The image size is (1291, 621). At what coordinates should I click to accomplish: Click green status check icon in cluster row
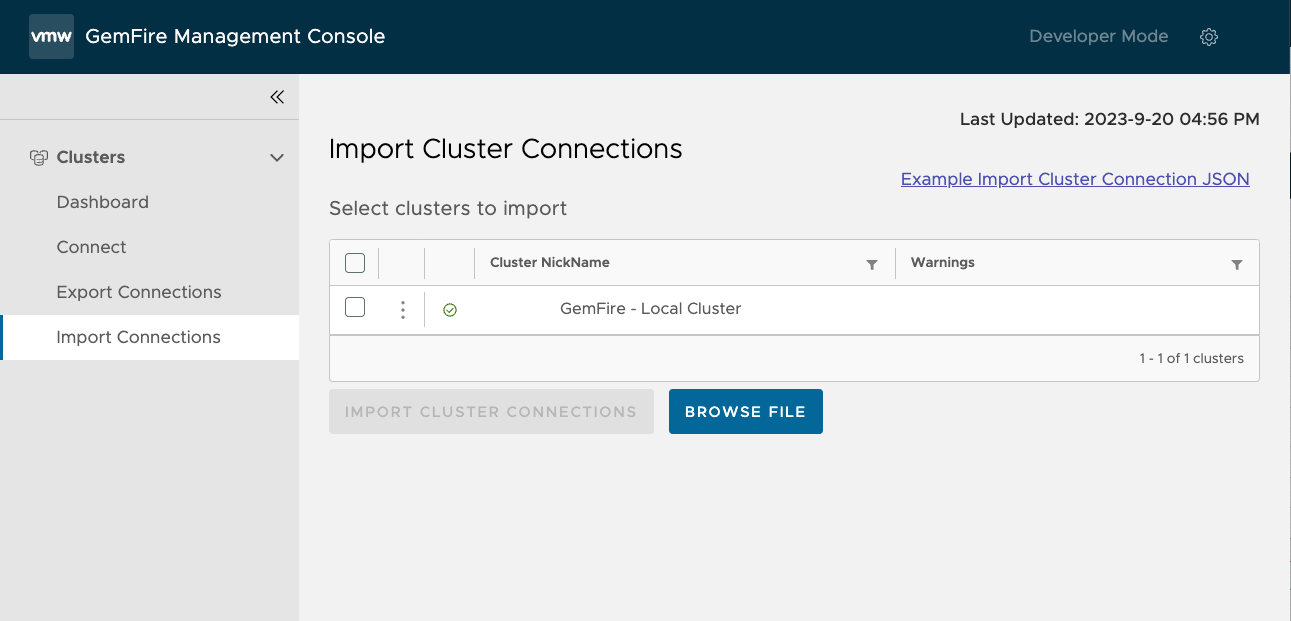tap(450, 310)
